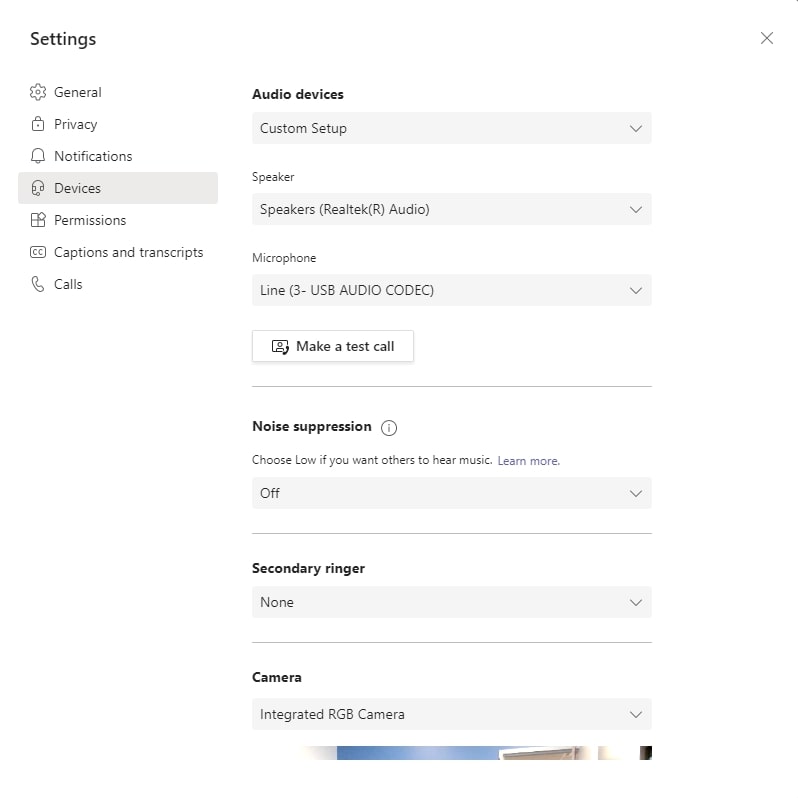This screenshot has height=798, width=798.
Task: Click the Privacy lock icon
Action: click(38, 124)
